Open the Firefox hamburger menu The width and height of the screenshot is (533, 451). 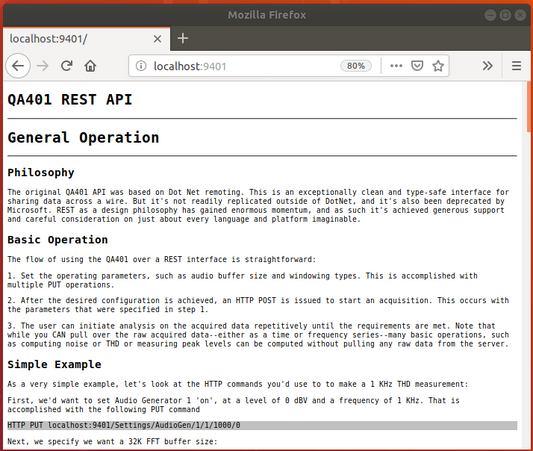click(x=516, y=66)
